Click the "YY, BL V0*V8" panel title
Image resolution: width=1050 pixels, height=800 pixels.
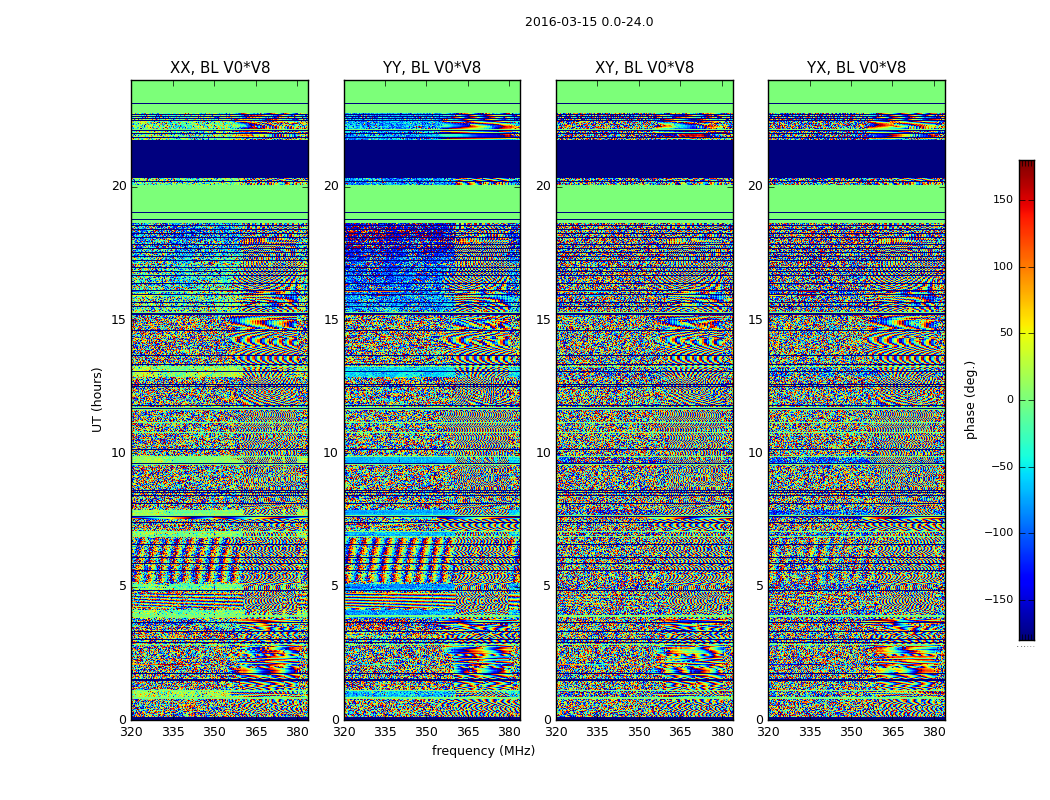tap(432, 68)
